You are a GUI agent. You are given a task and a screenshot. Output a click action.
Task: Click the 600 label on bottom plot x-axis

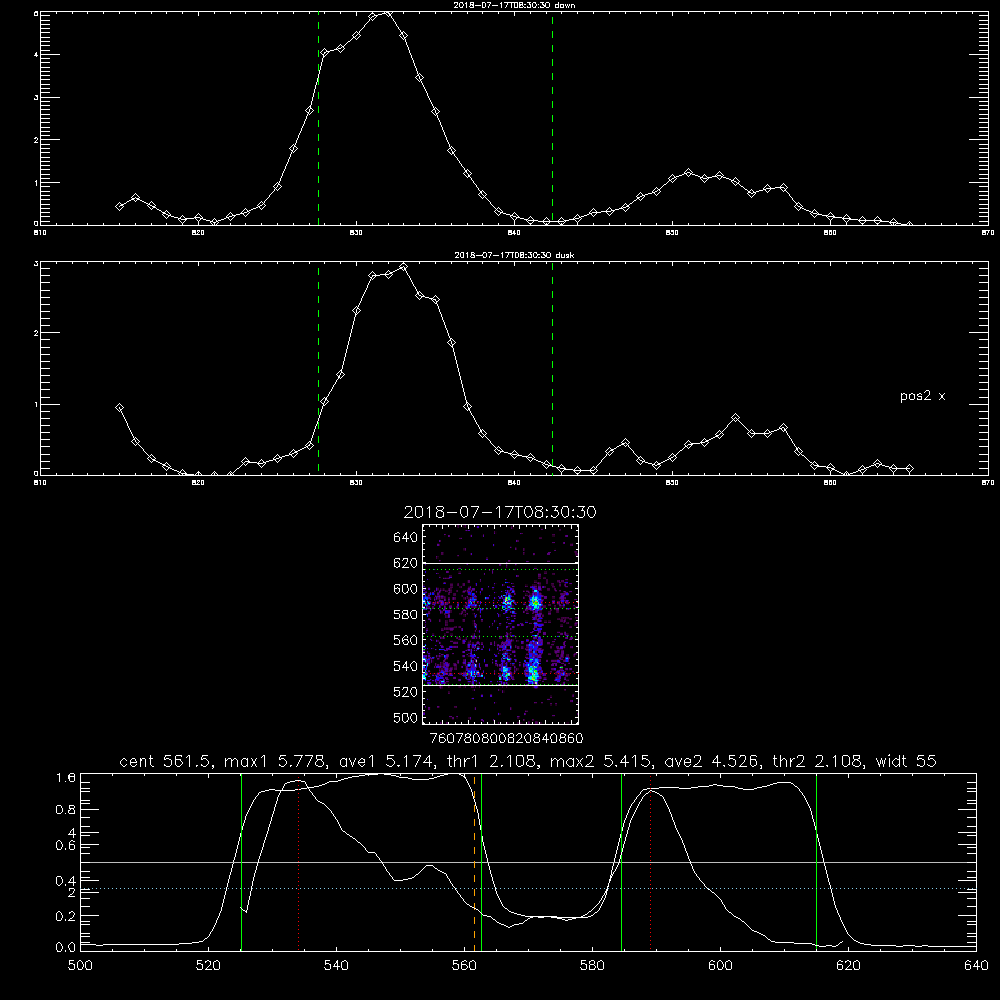pyautogui.click(x=720, y=966)
